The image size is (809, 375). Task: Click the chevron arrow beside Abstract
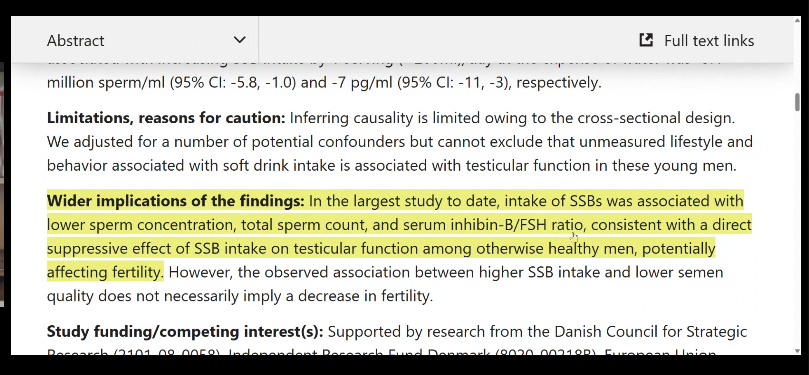tap(239, 40)
